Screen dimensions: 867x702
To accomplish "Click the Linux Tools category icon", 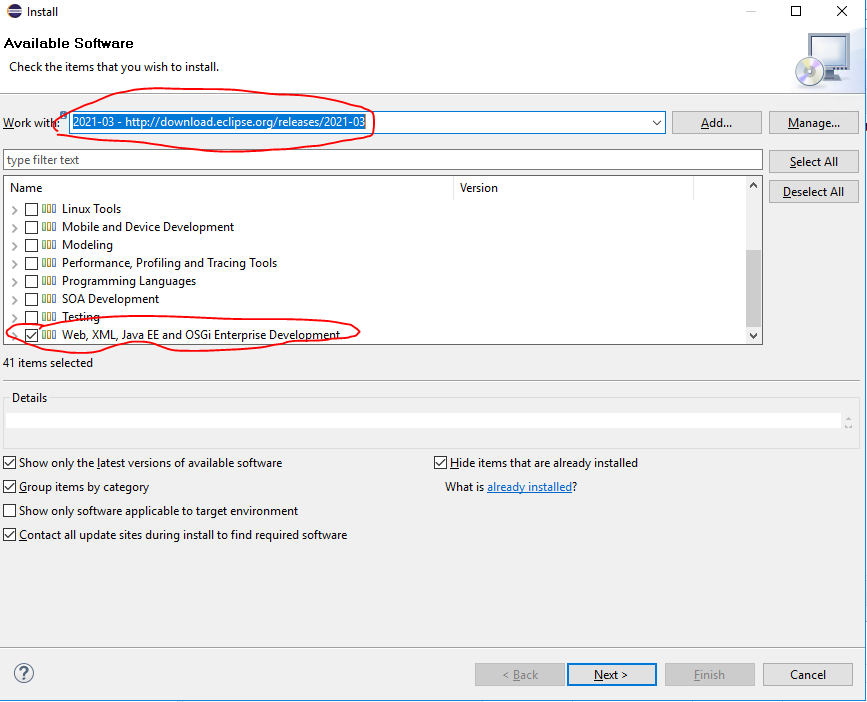I will (x=49, y=209).
